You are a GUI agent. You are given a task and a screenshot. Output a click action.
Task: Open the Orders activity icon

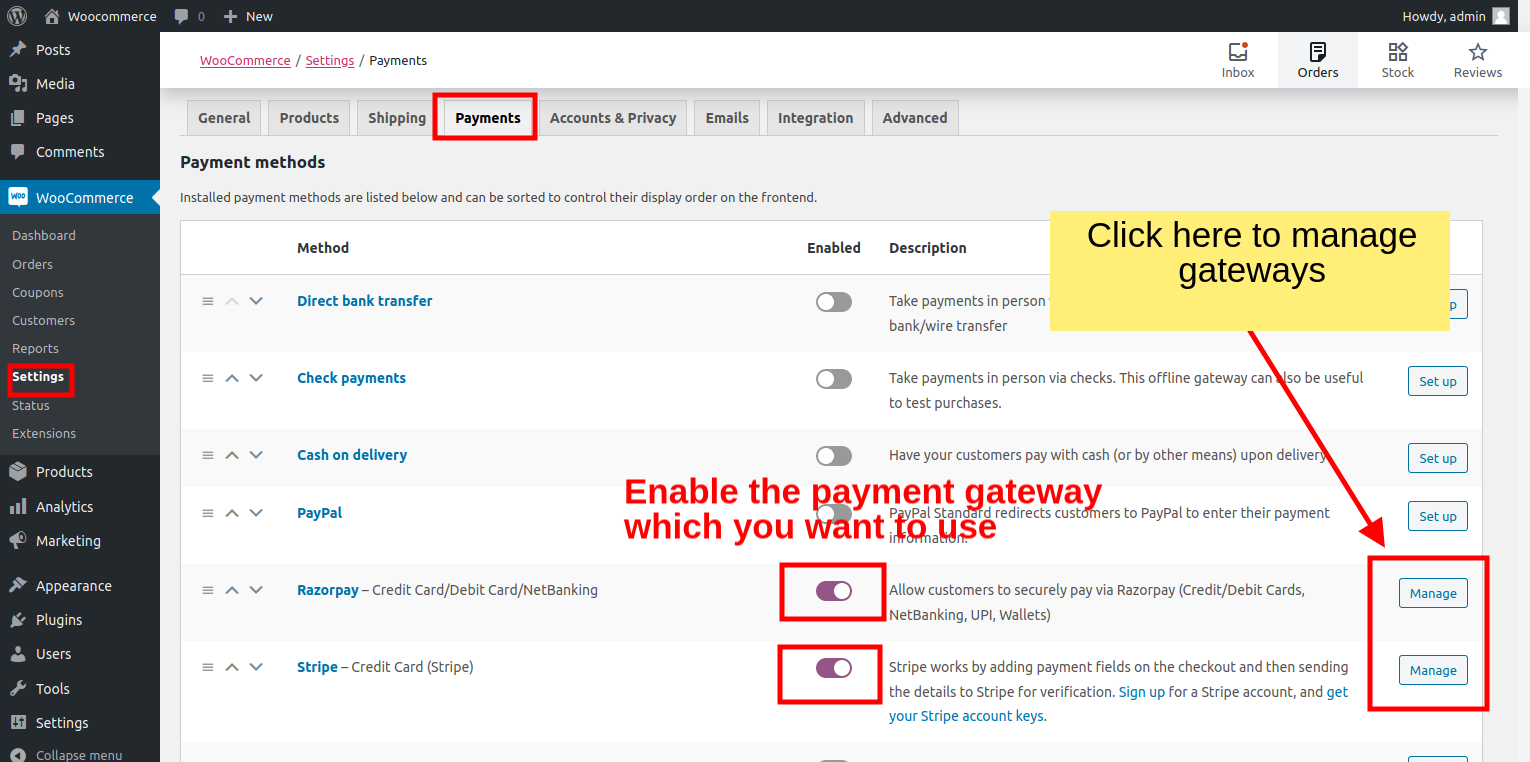[1318, 52]
